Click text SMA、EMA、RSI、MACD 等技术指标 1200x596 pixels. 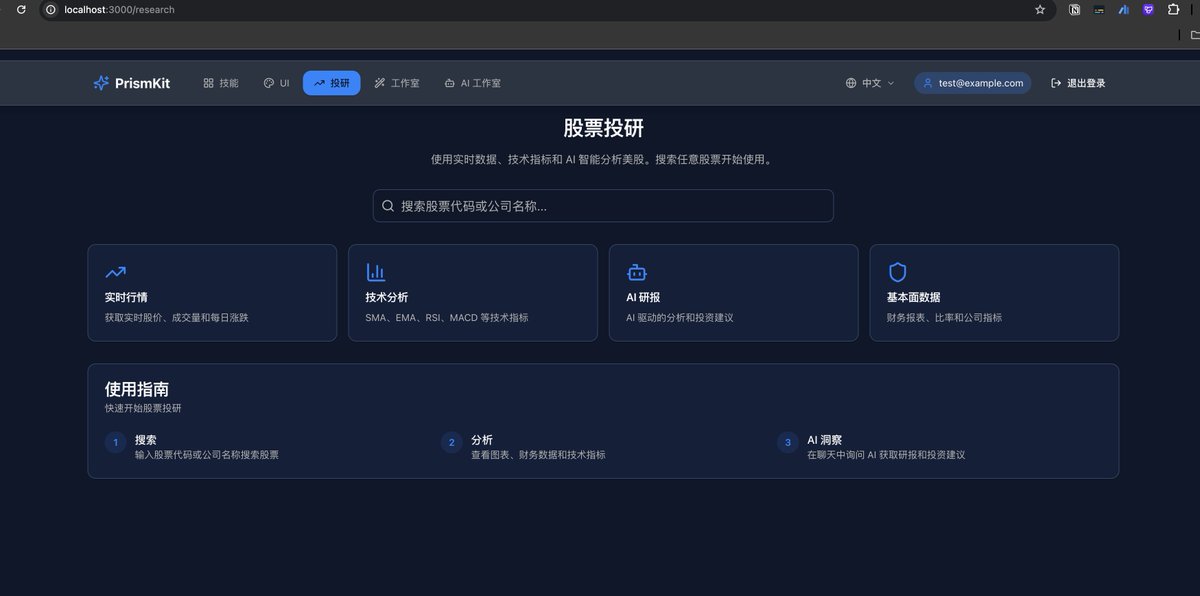(447, 318)
